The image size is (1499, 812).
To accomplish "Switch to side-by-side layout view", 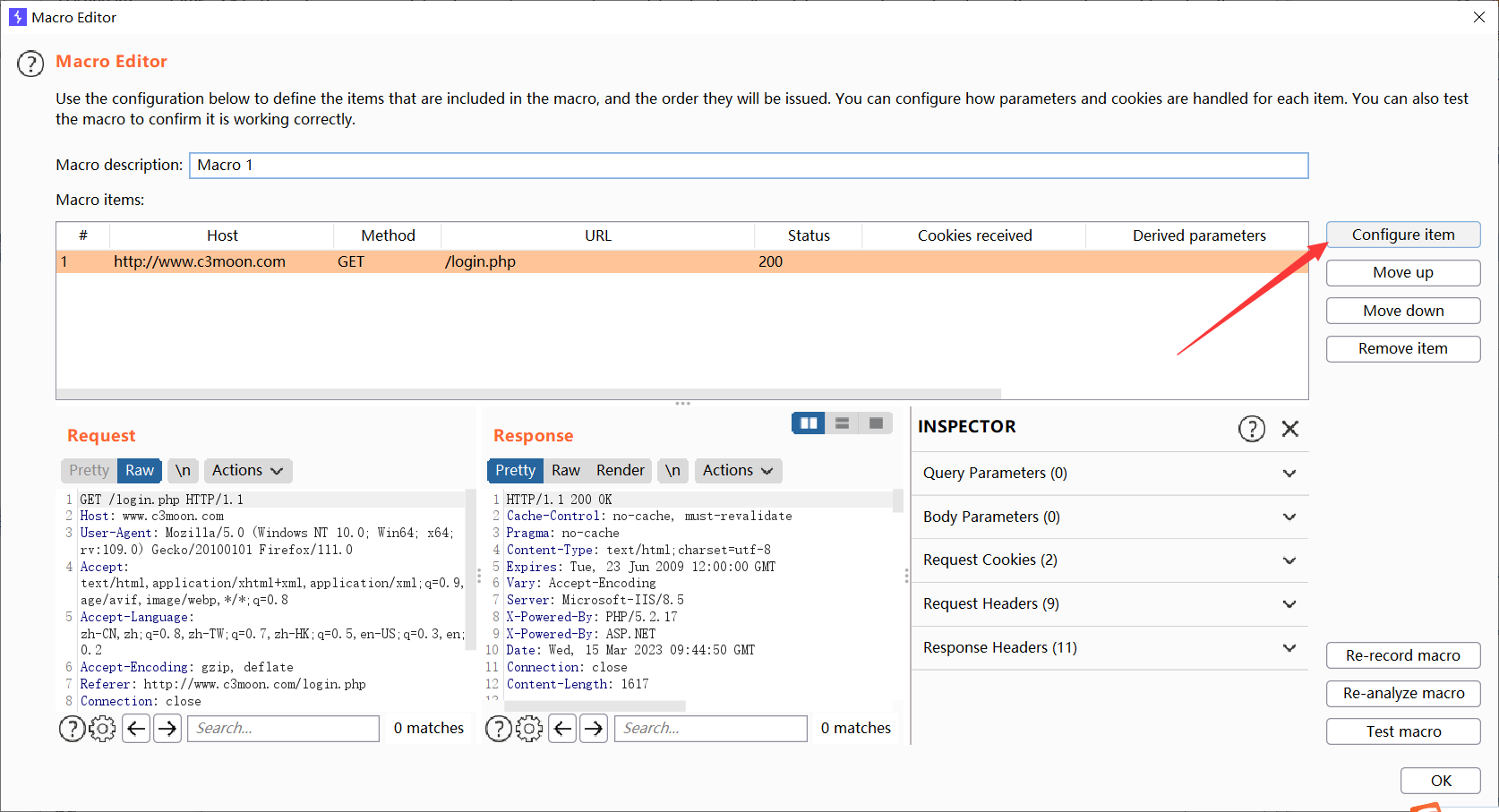I will click(x=809, y=423).
